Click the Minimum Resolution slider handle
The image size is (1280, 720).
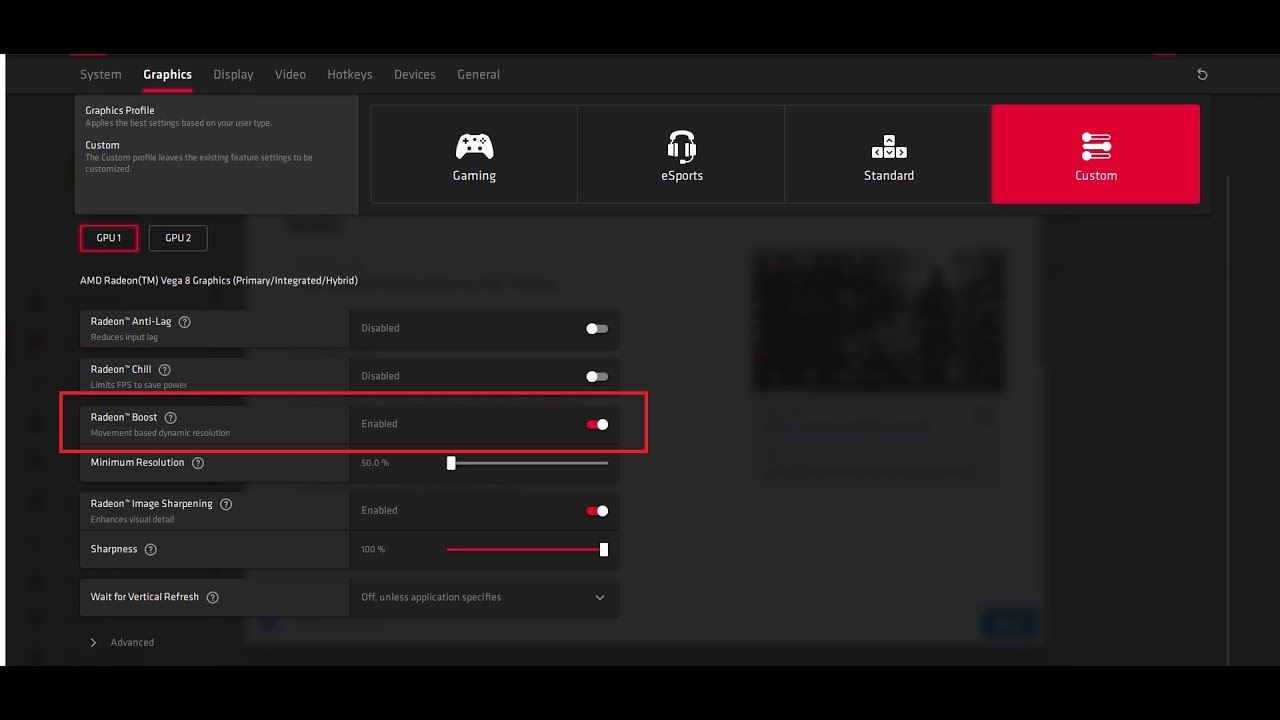[x=451, y=463]
